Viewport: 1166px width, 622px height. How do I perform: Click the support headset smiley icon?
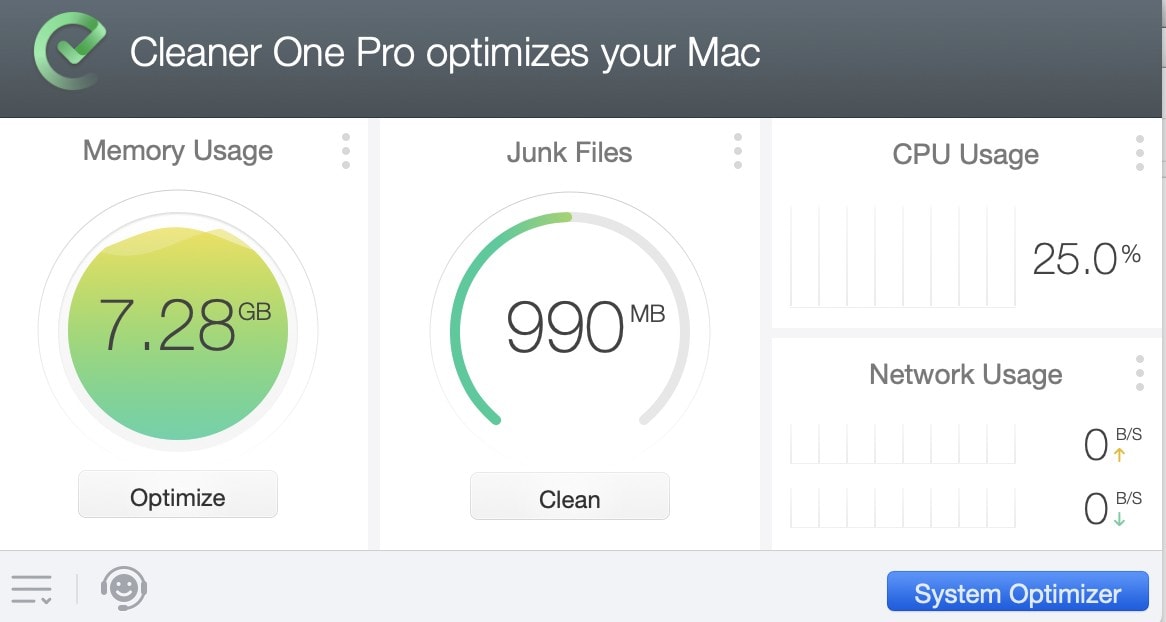tap(124, 588)
